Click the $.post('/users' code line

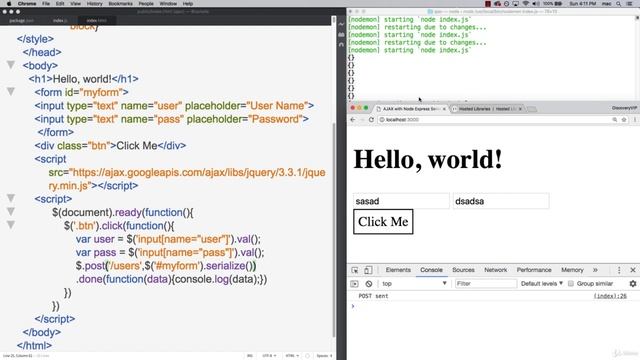166,266
